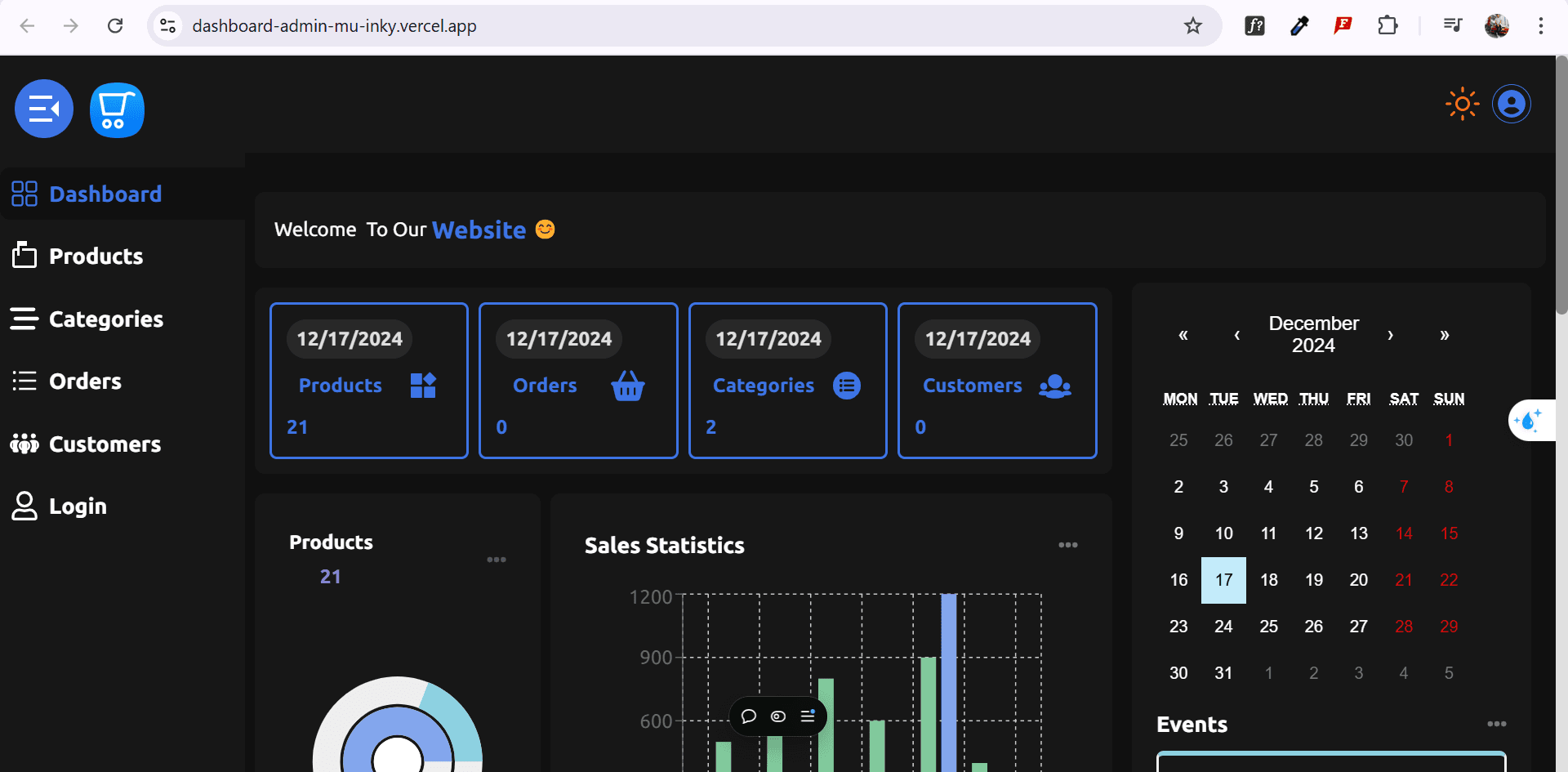The height and width of the screenshot is (772, 1568).
Task: Open Categories in the sidebar
Action: coord(122,319)
